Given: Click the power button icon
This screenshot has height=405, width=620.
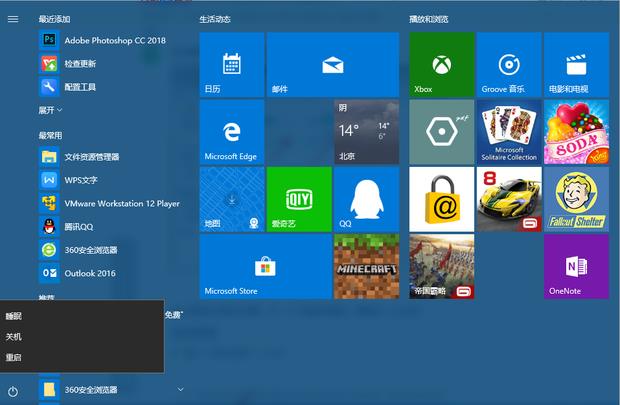Looking at the screenshot, I should click(13, 390).
